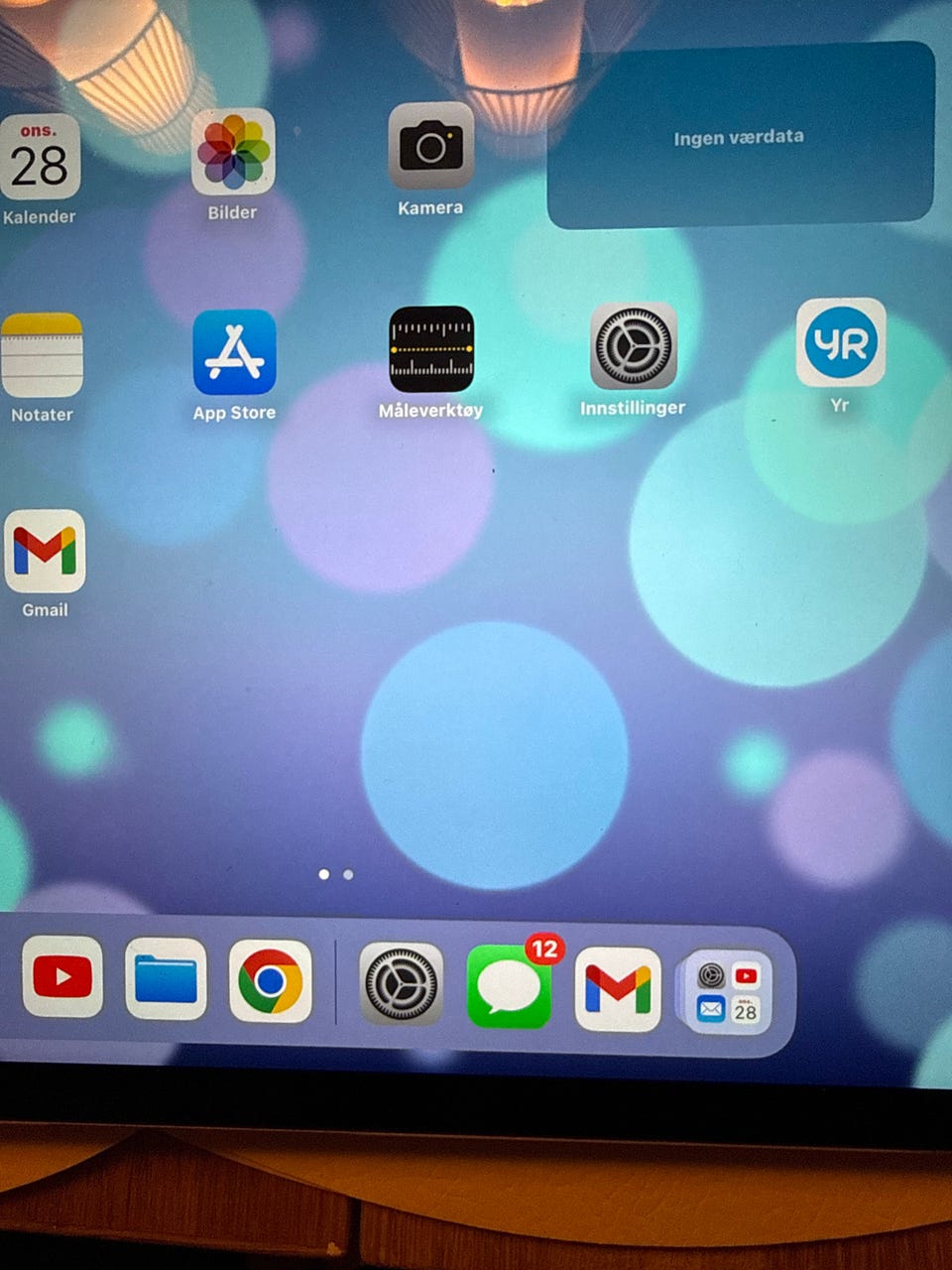The width and height of the screenshot is (952, 1270).
Task: Open Gmail from the dock
Action: pos(618,989)
